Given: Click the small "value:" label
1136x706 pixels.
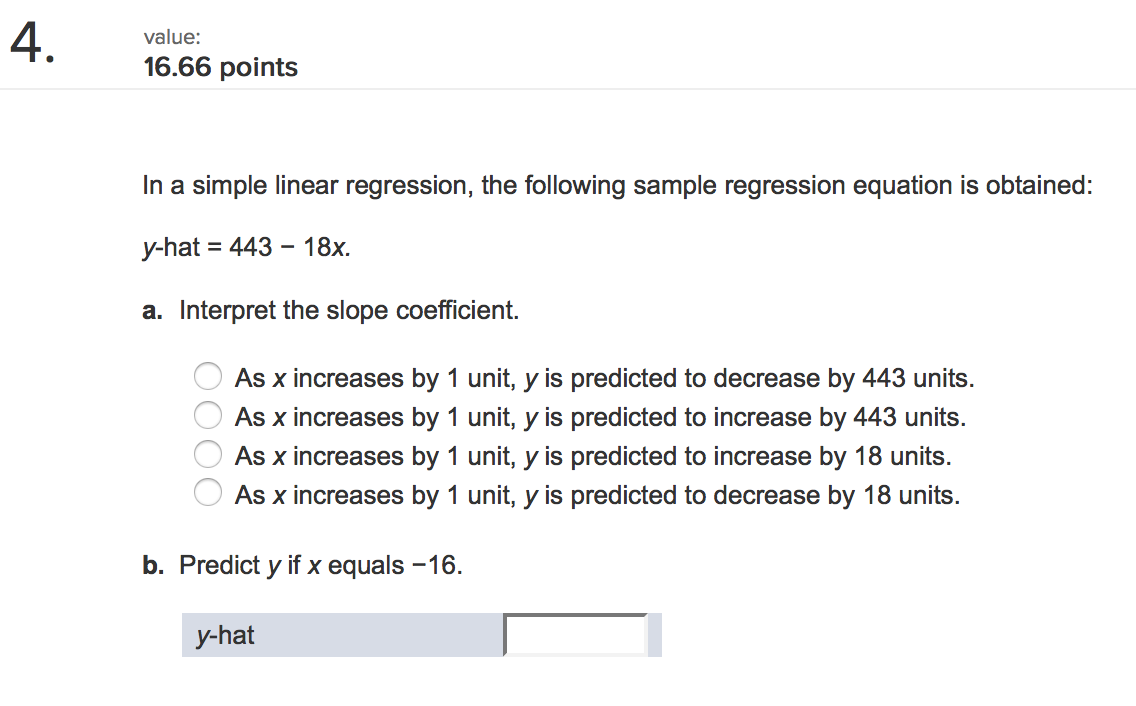Looking at the screenshot, I should pyautogui.click(x=172, y=37).
